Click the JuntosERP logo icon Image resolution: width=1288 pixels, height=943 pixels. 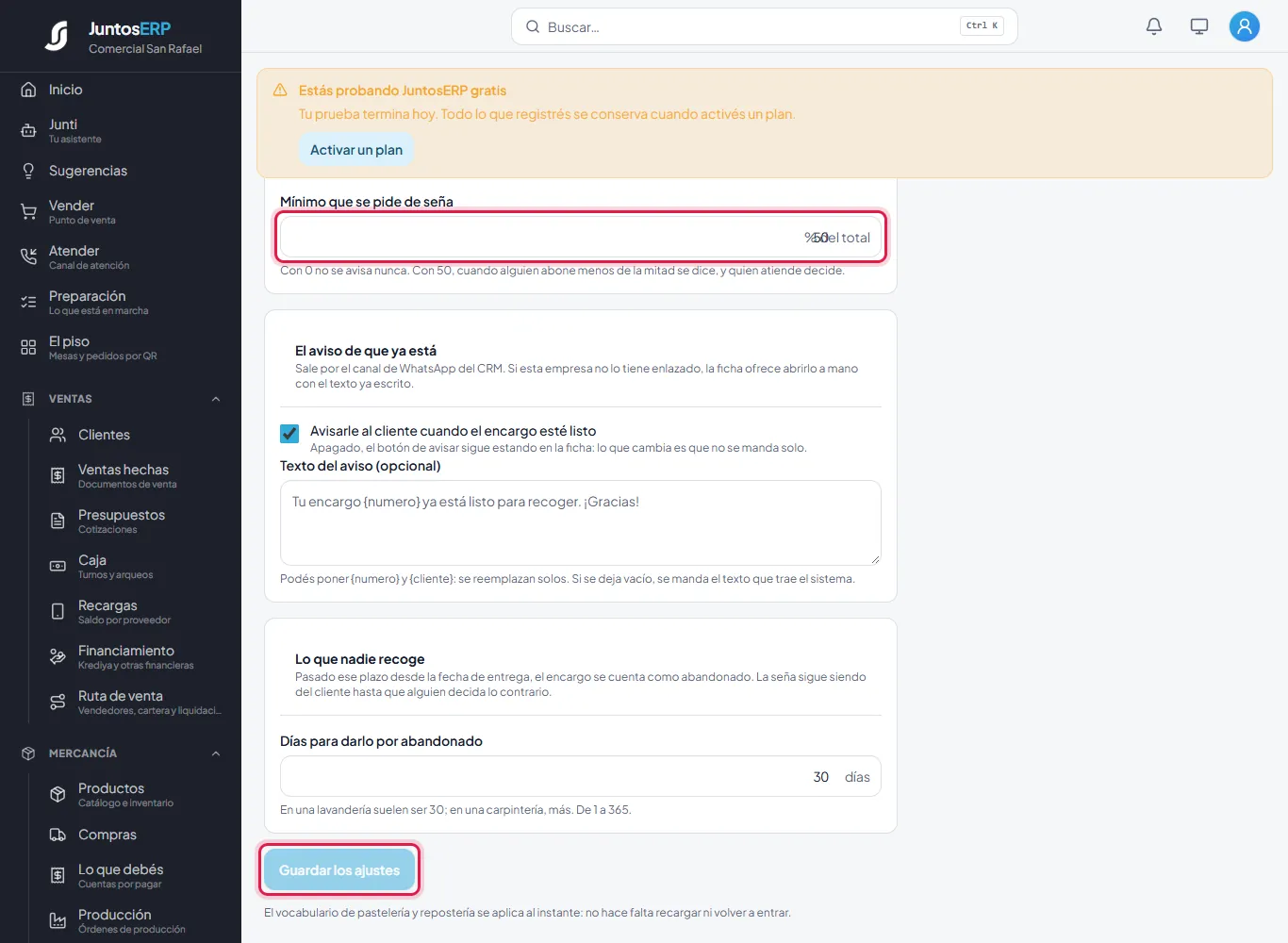point(58,36)
